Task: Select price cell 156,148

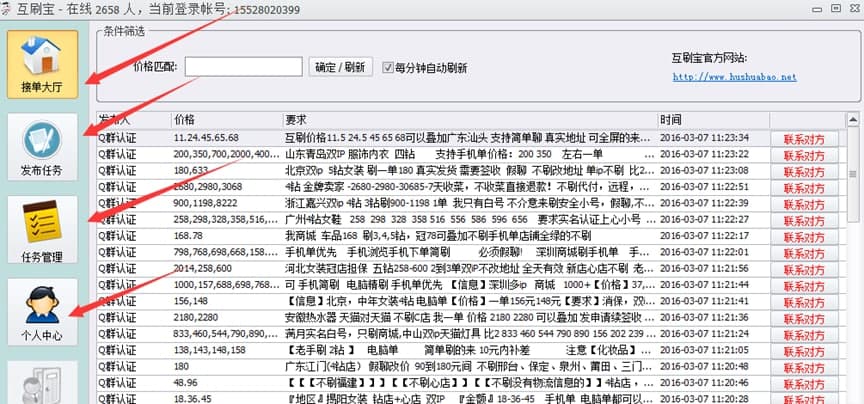Action: pyautogui.click(x=191, y=301)
